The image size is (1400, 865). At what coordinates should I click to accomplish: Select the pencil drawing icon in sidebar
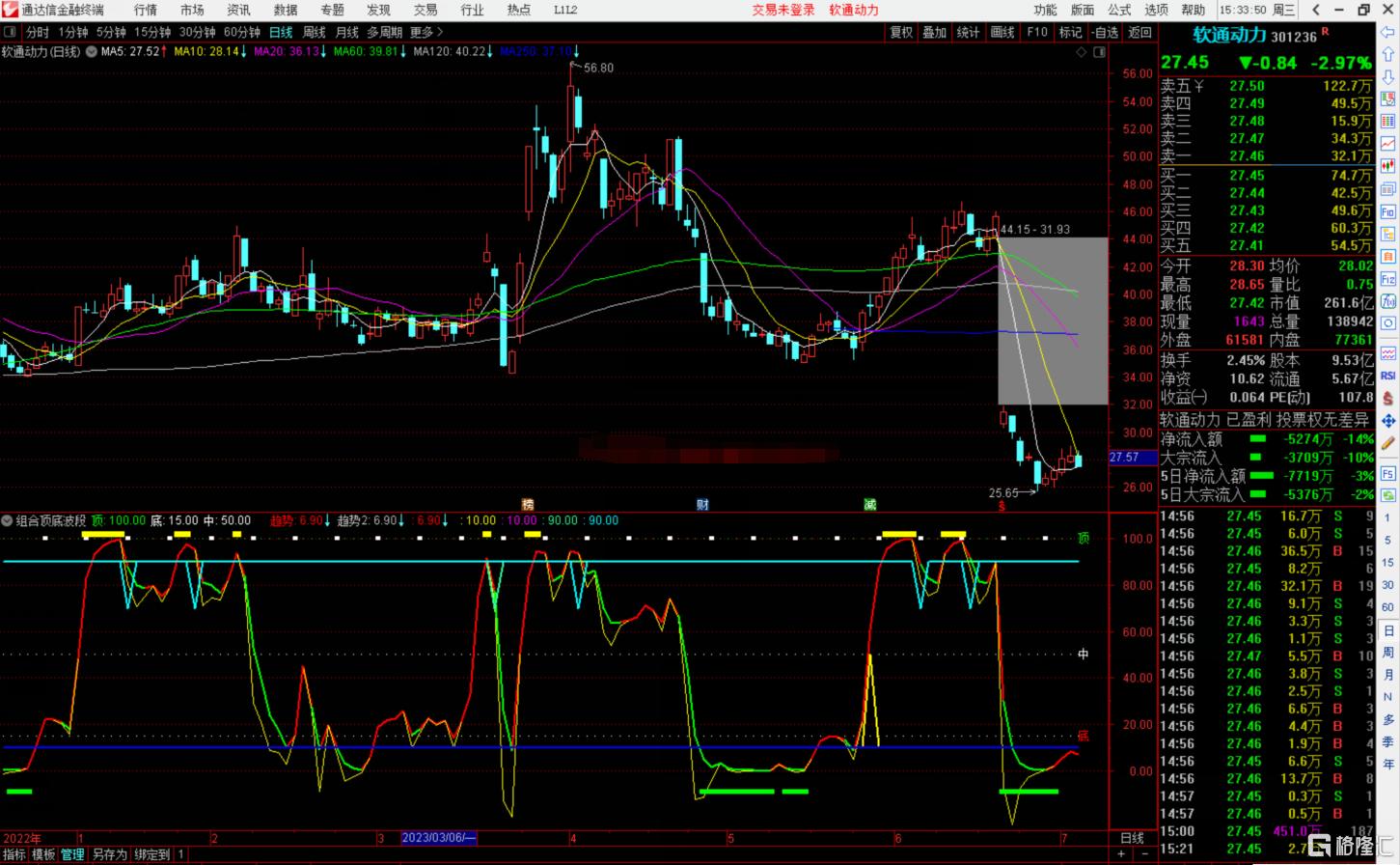click(x=1388, y=443)
